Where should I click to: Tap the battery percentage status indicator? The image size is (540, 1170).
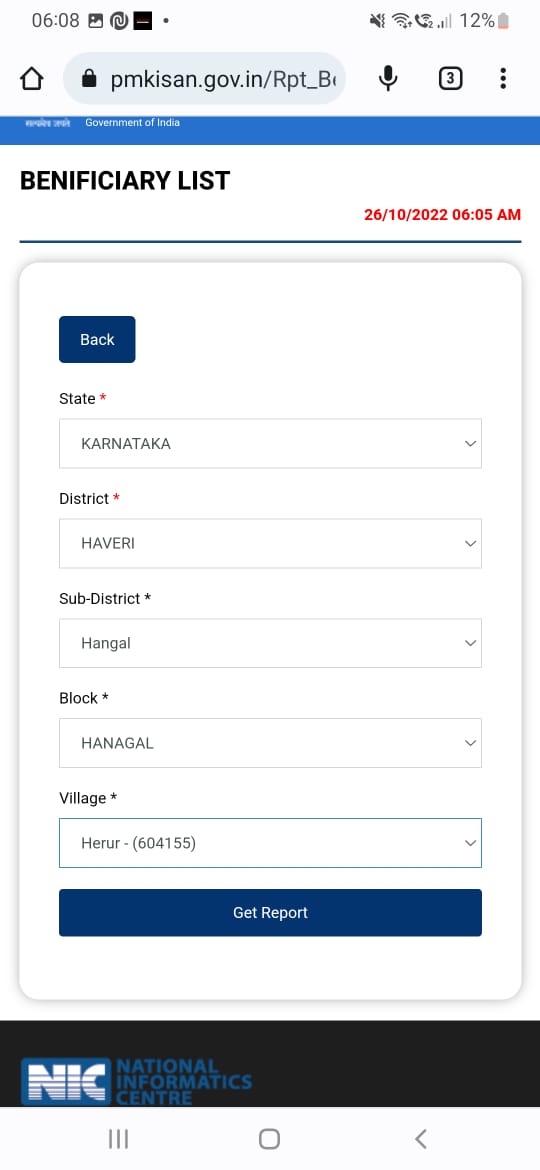484,21
